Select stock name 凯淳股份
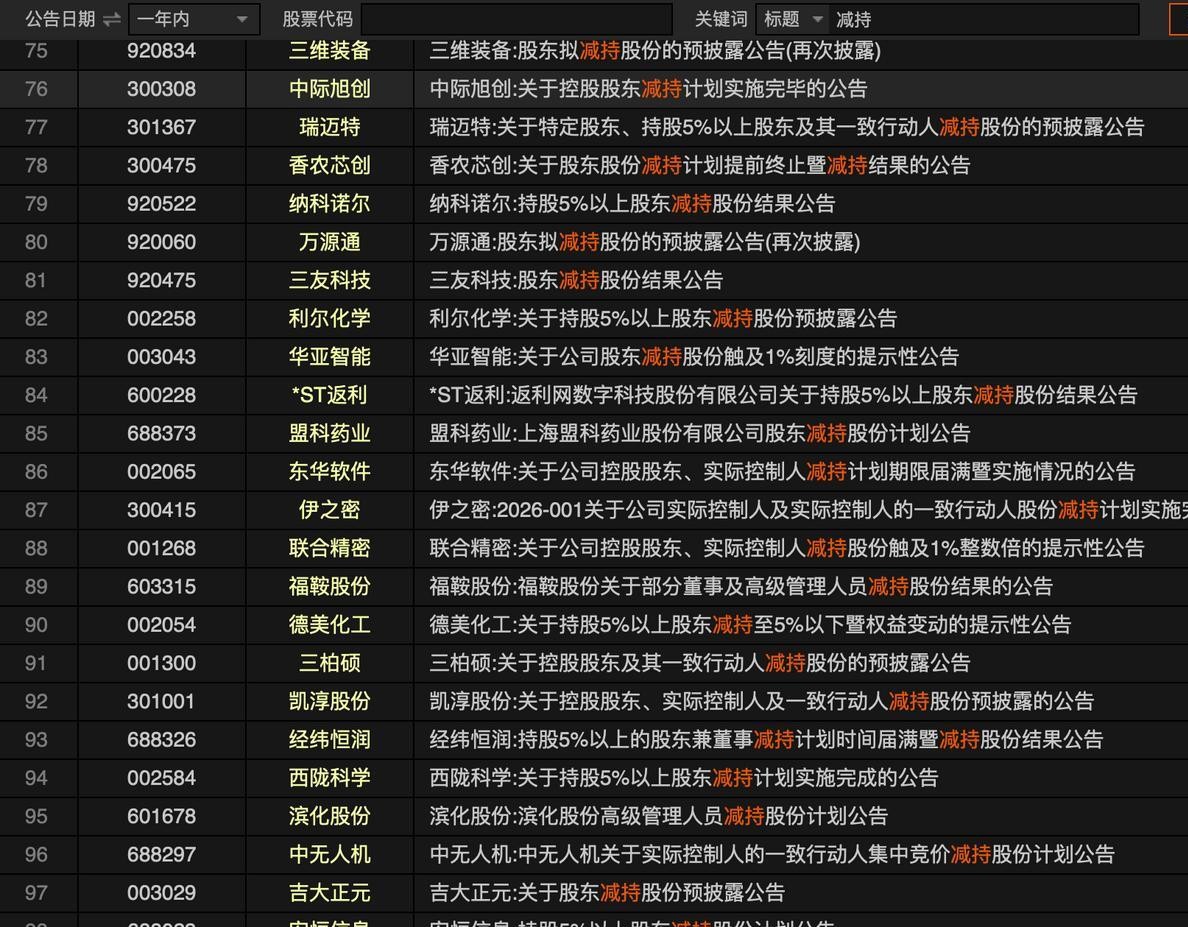Viewport: 1188px width, 927px height. (330, 701)
